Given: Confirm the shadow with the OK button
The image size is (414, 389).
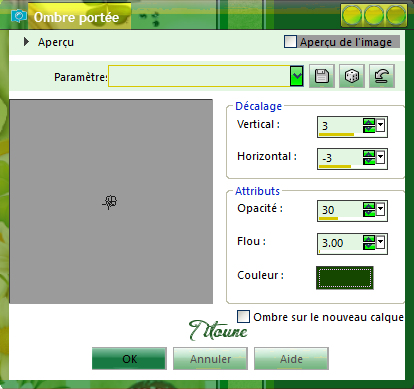Looking at the screenshot, I should (x=129, y=359).
